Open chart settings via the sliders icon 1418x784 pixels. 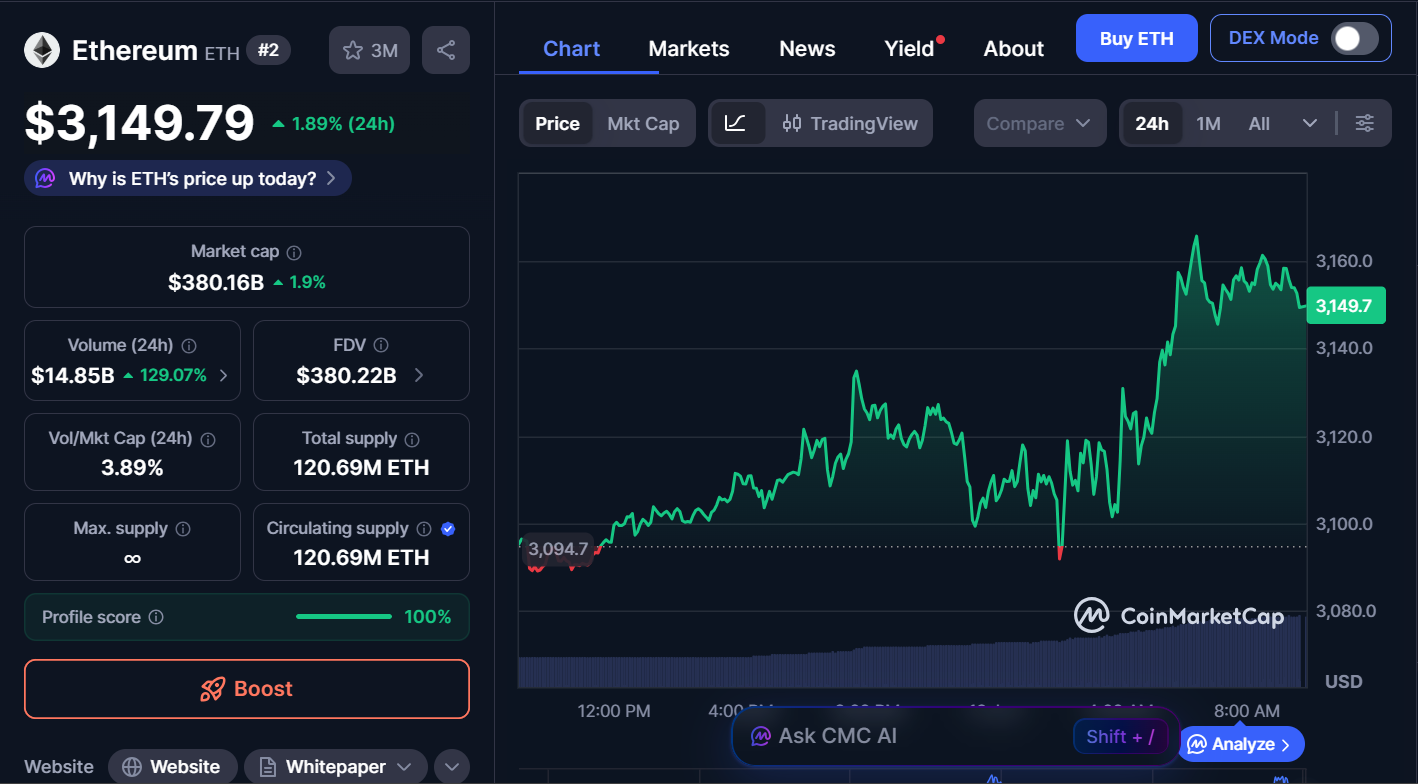point(1364,123)
